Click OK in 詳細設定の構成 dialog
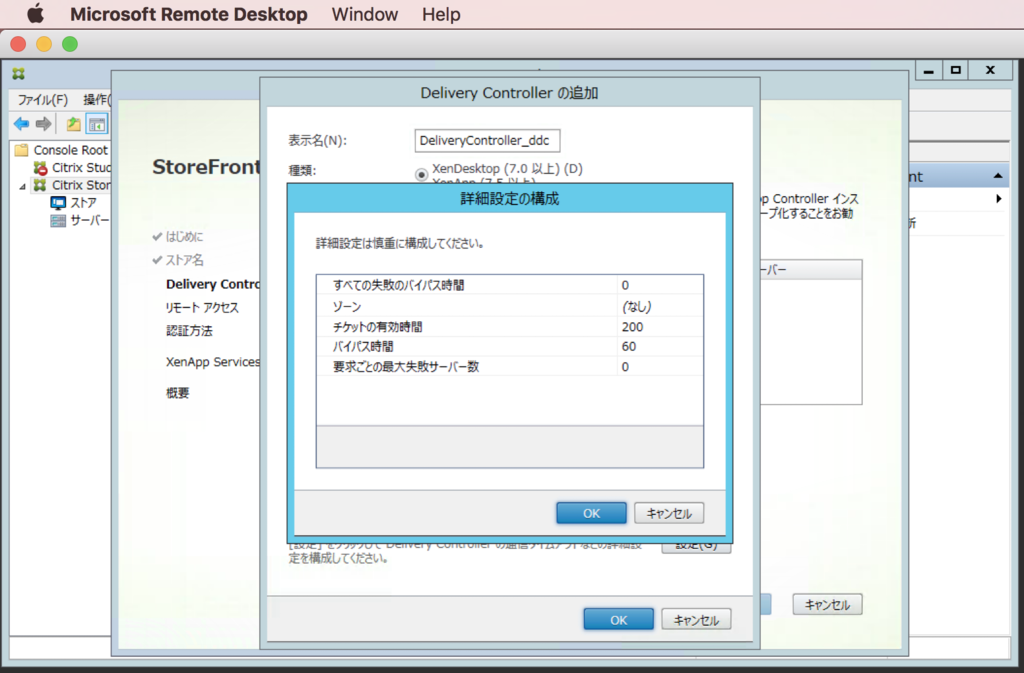This screenshot has width=1024, height=673. click(x=591, y=513)
